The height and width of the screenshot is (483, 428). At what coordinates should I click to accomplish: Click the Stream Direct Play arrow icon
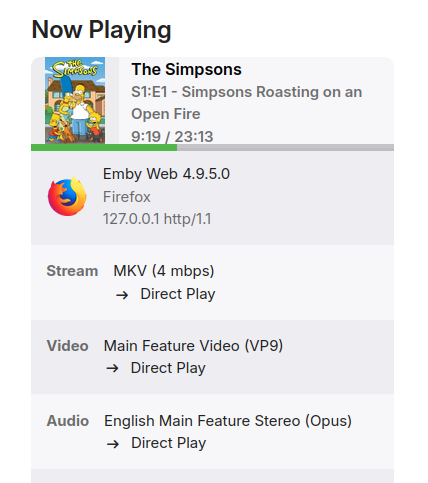click(x=122, y=295)
